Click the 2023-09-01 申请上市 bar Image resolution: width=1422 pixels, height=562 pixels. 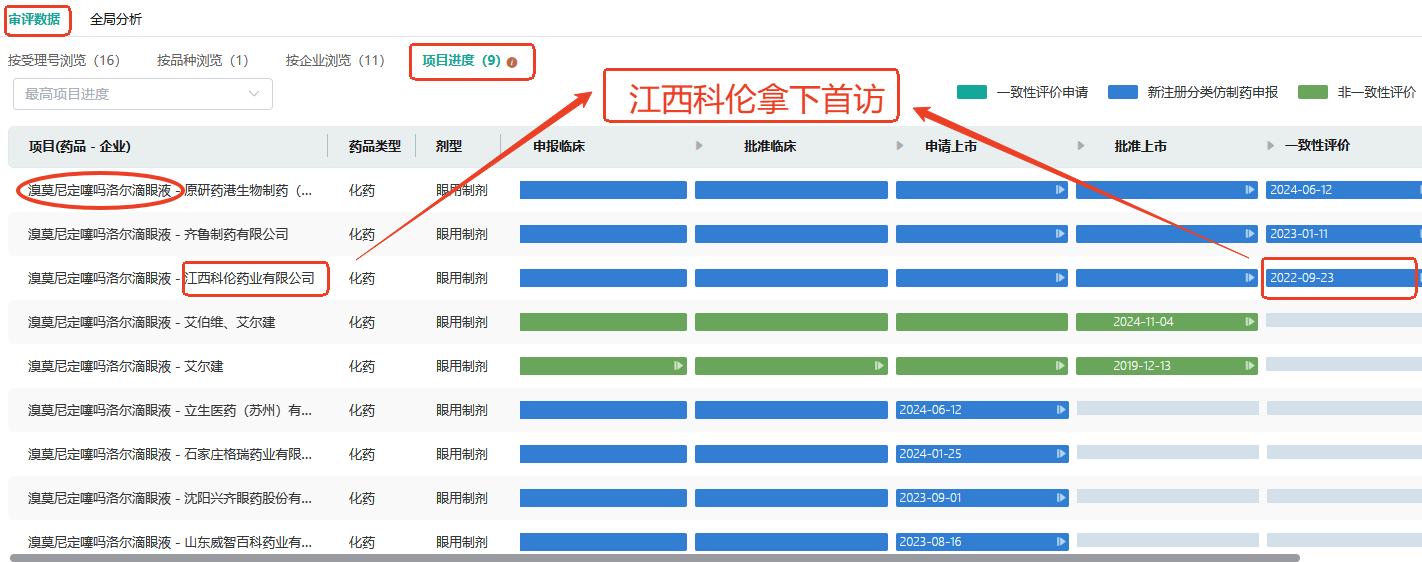point(982,498)
